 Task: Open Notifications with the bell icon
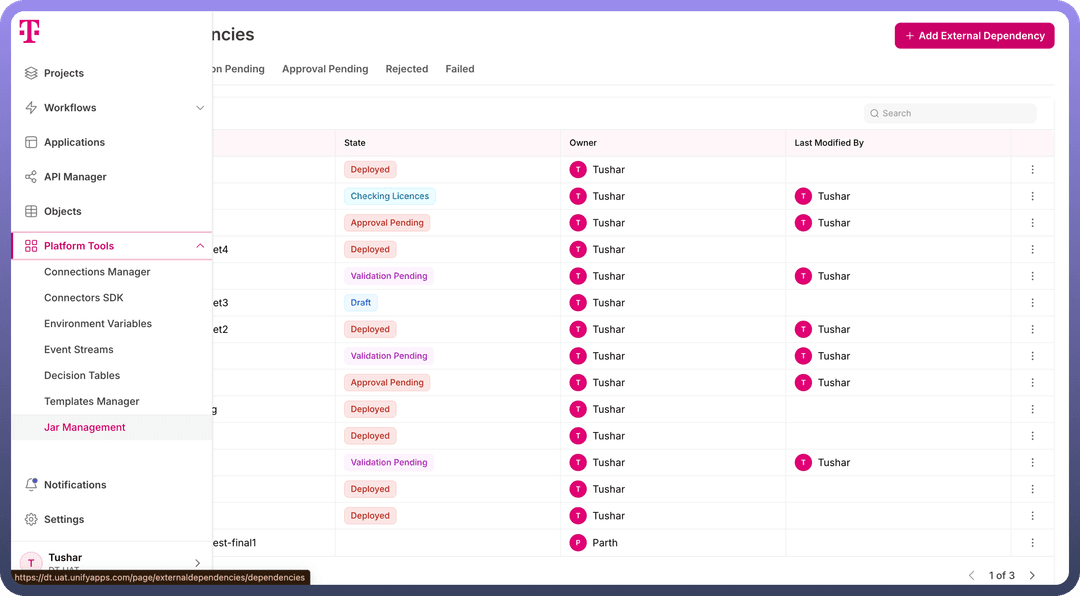click(74, 485)
